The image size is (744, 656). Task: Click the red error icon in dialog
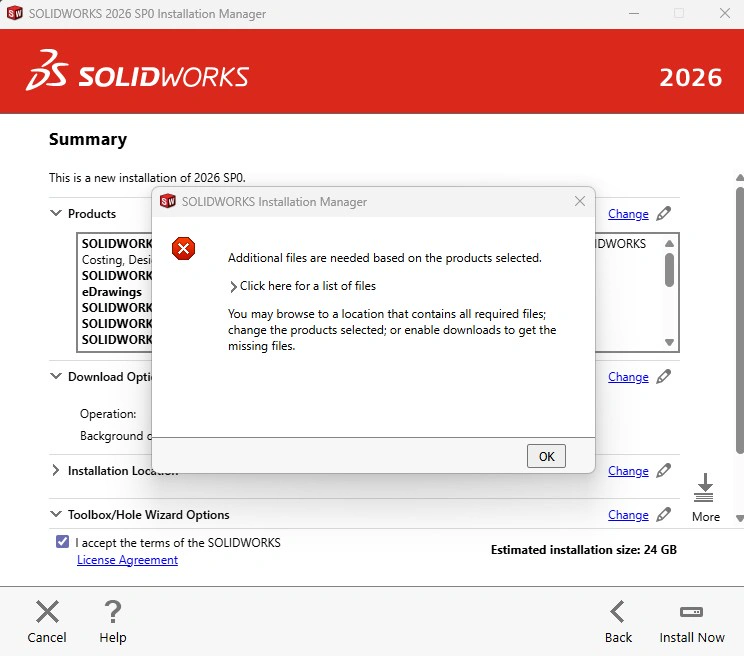pos(183,249)
